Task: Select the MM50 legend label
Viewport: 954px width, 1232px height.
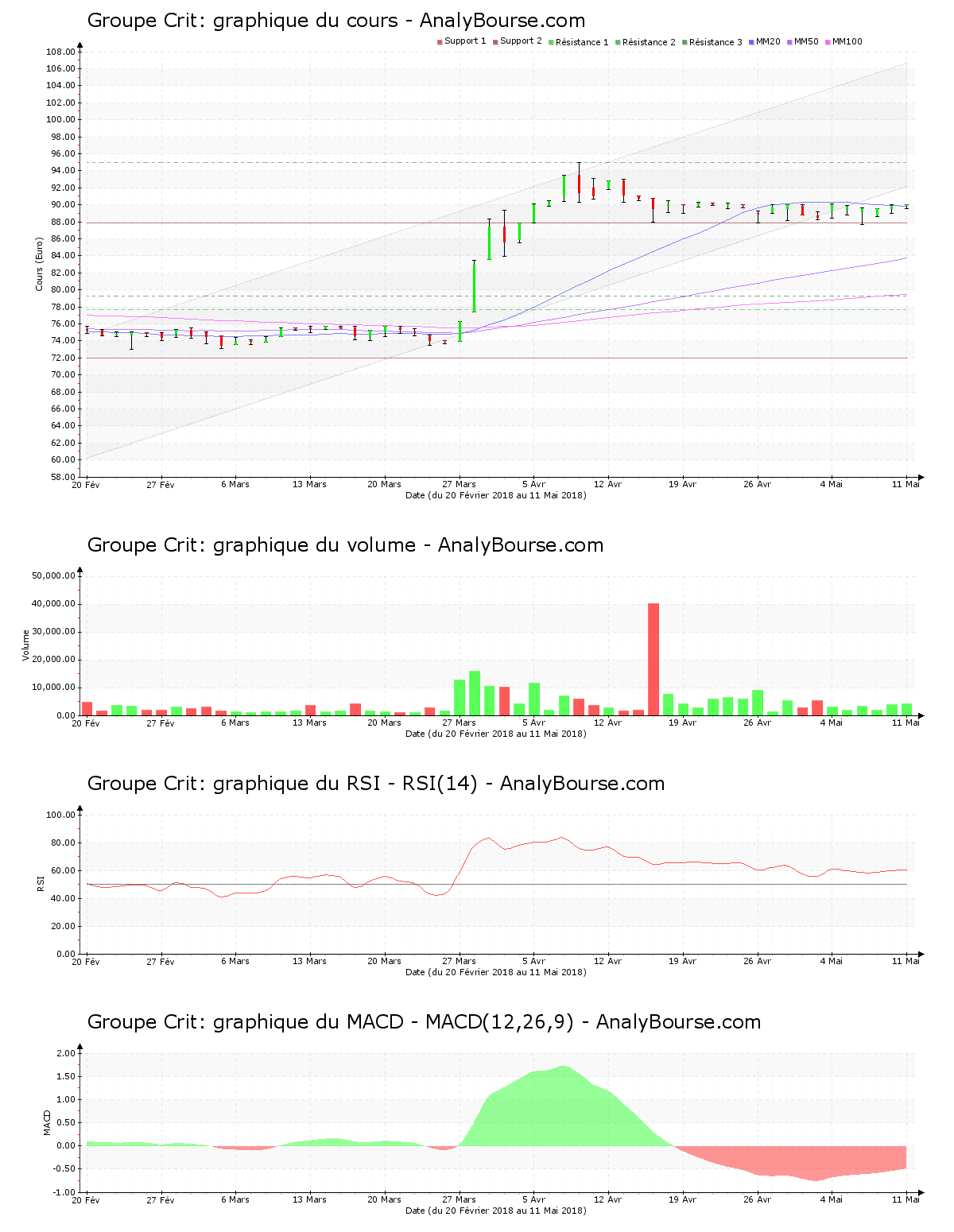Action: coord(806,41)
